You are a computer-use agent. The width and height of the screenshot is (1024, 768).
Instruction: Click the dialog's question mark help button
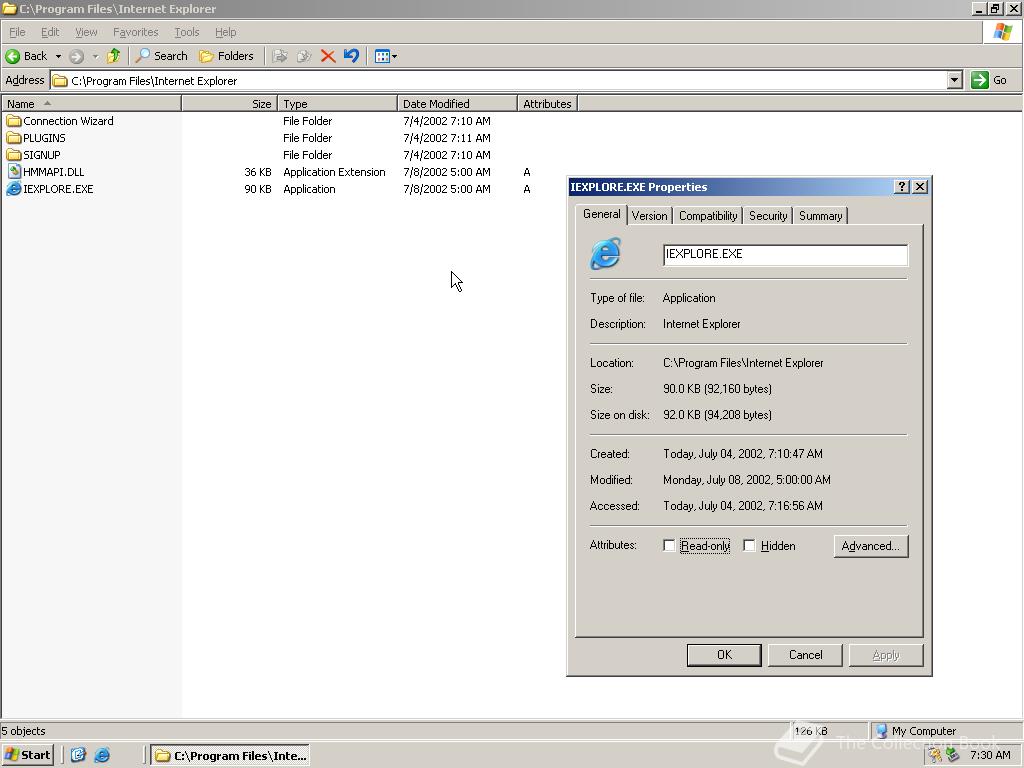[x=901, y=187]
